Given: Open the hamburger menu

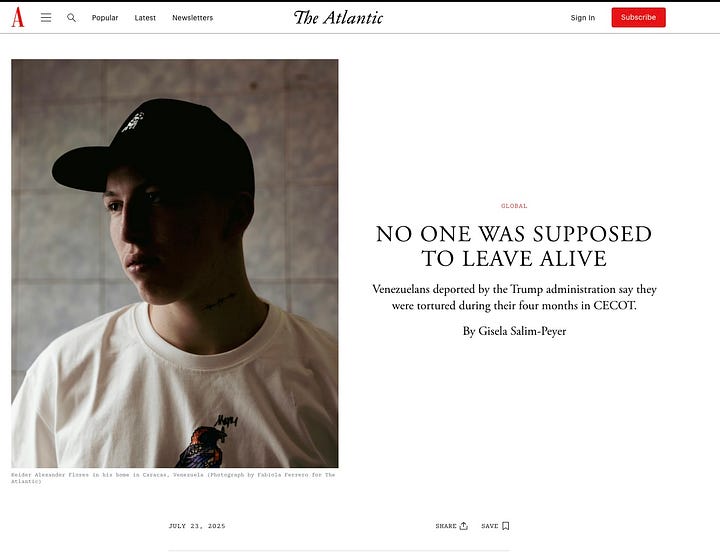Looking at the screenshot, I should click(46, 17).
